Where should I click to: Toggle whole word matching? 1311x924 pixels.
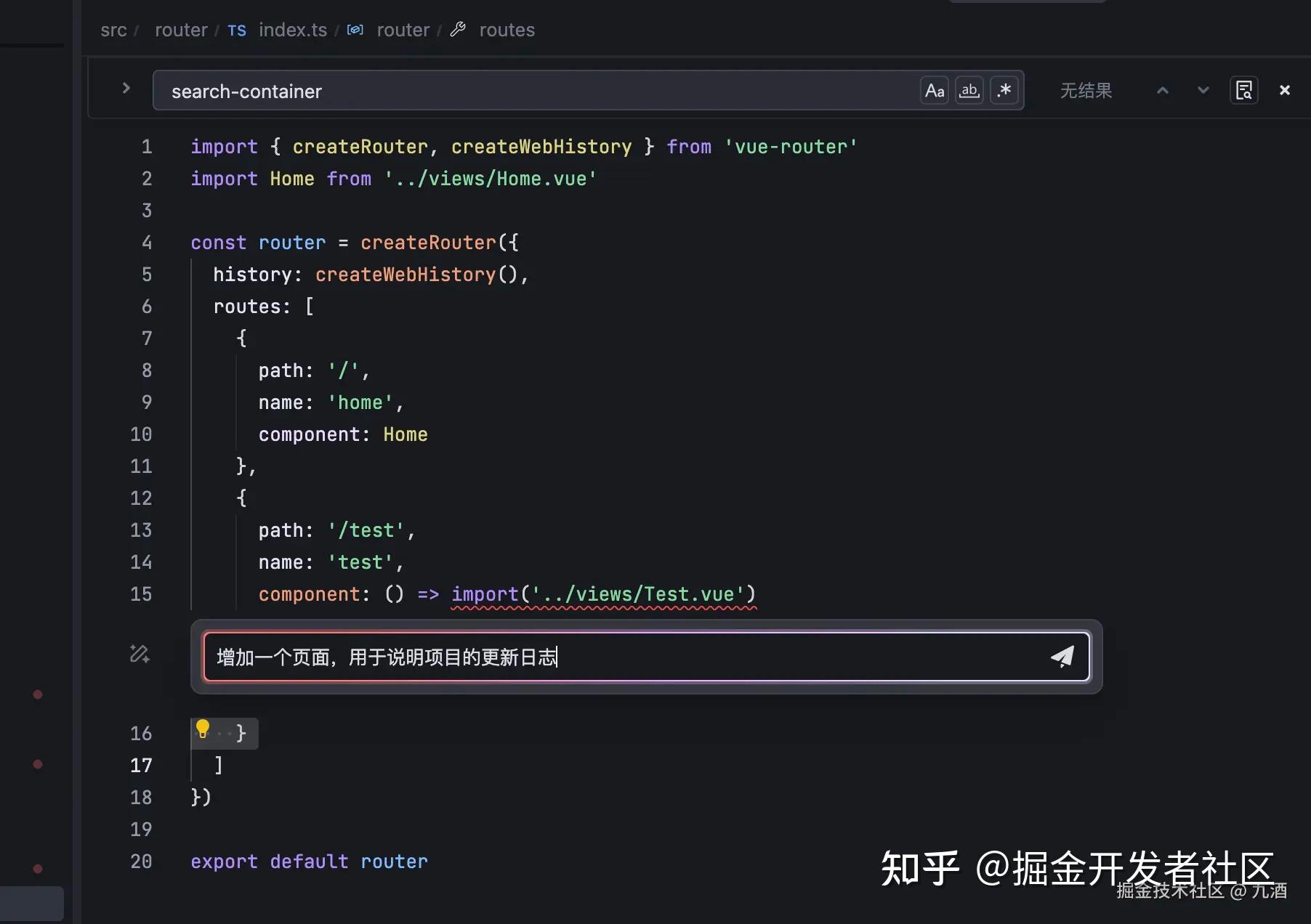point(969,90)
